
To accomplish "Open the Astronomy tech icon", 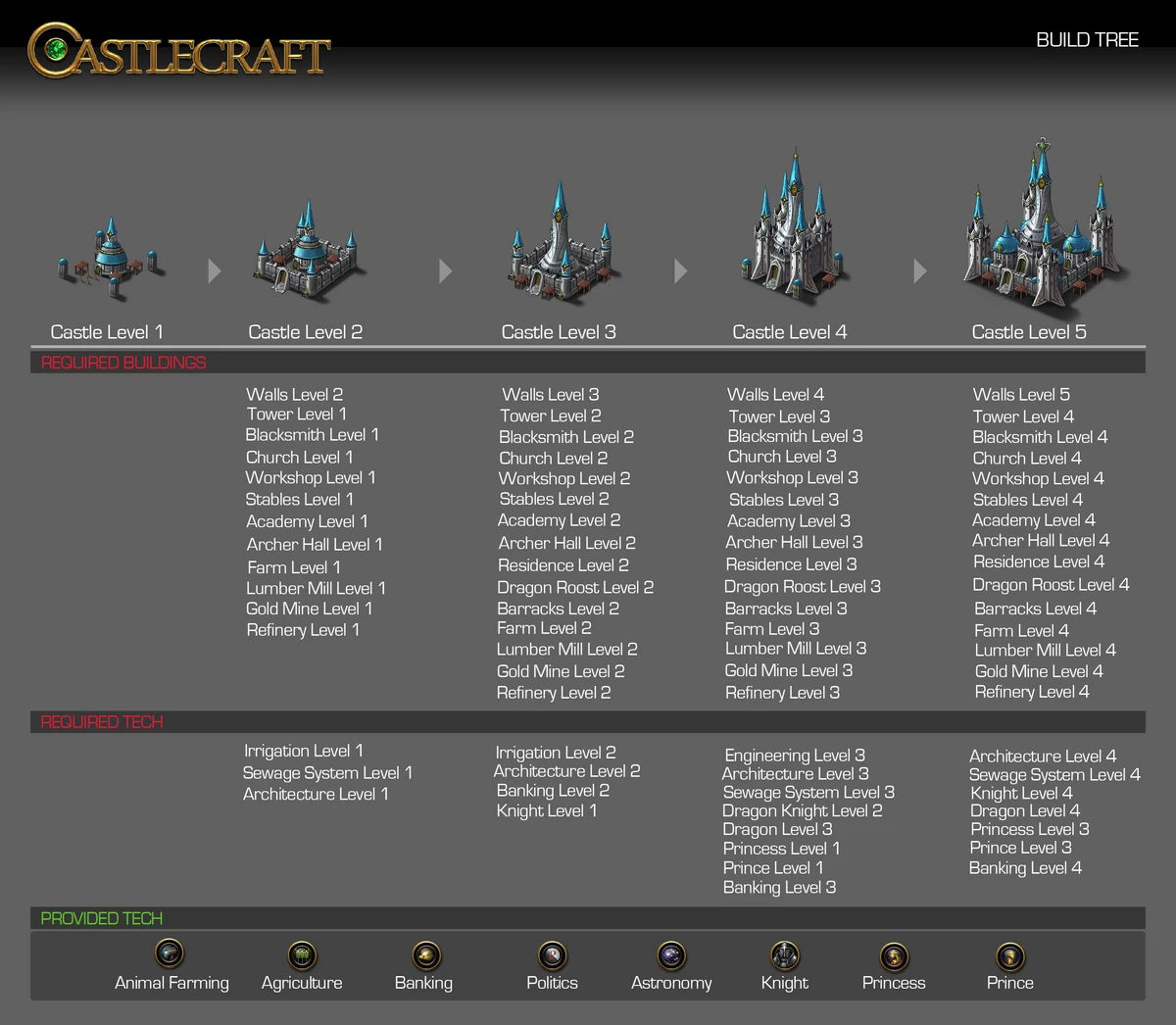I will coord(671,955).
